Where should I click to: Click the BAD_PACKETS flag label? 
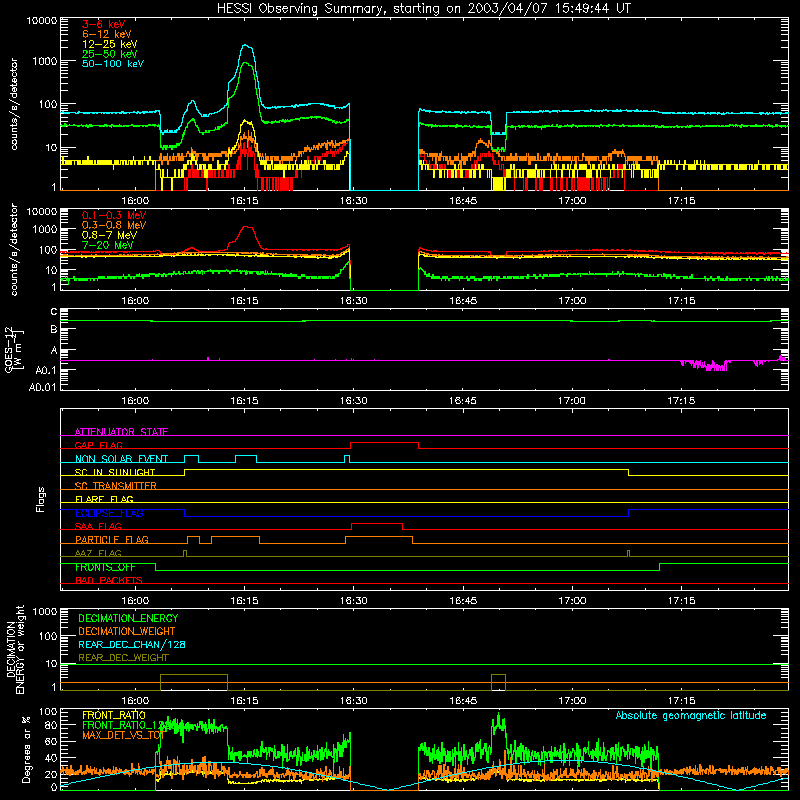tap(109, 580)
